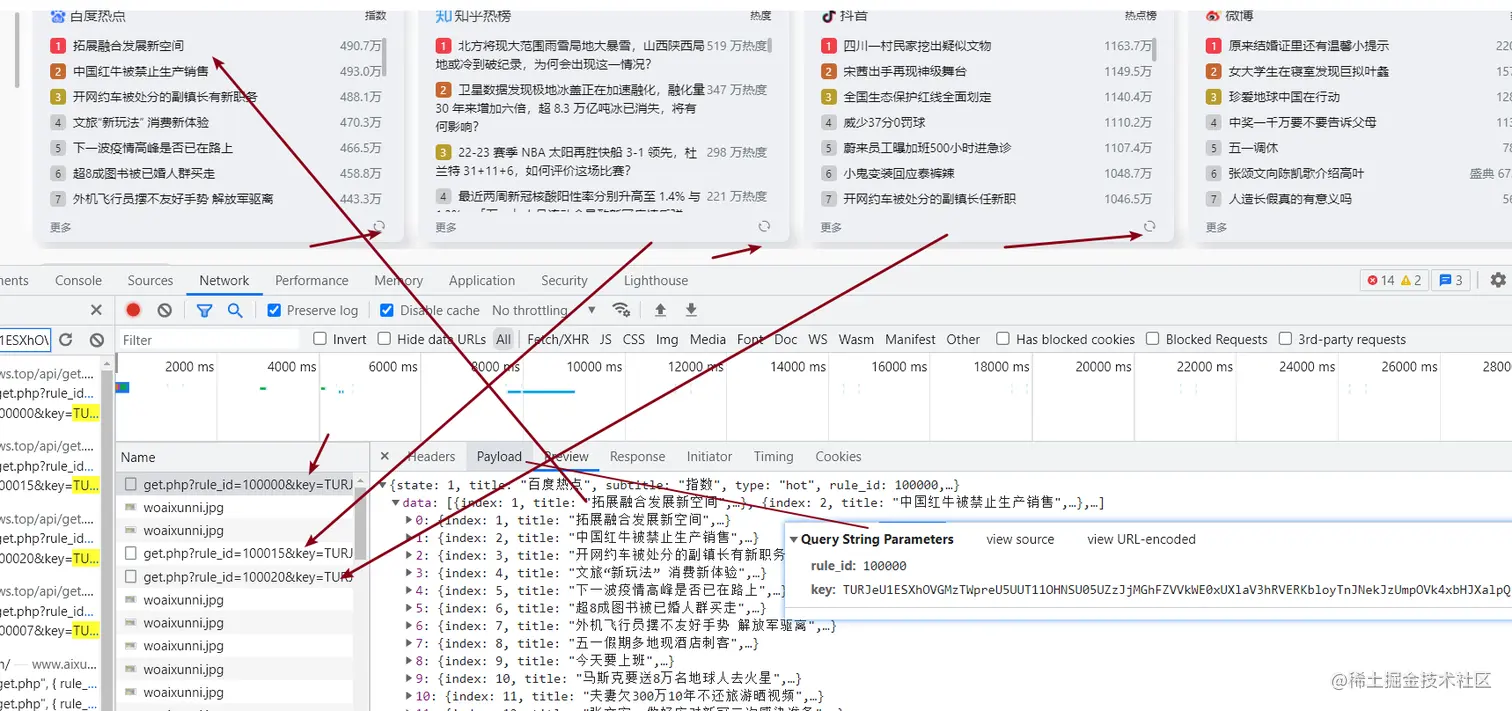This screenshot has height=711, width=1512.
Task: Filter requests by CSS type
Action: click(x=634, y=340)
